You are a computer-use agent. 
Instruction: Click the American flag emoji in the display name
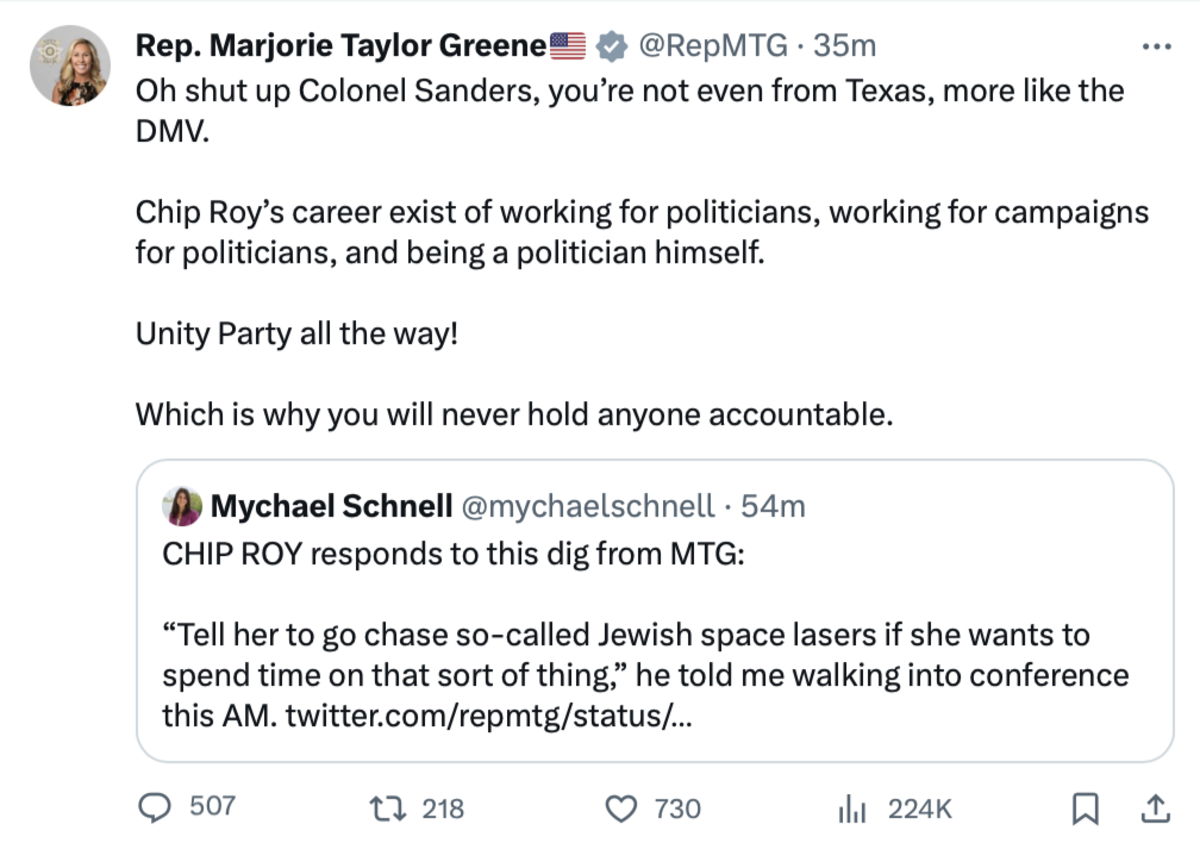568,44
